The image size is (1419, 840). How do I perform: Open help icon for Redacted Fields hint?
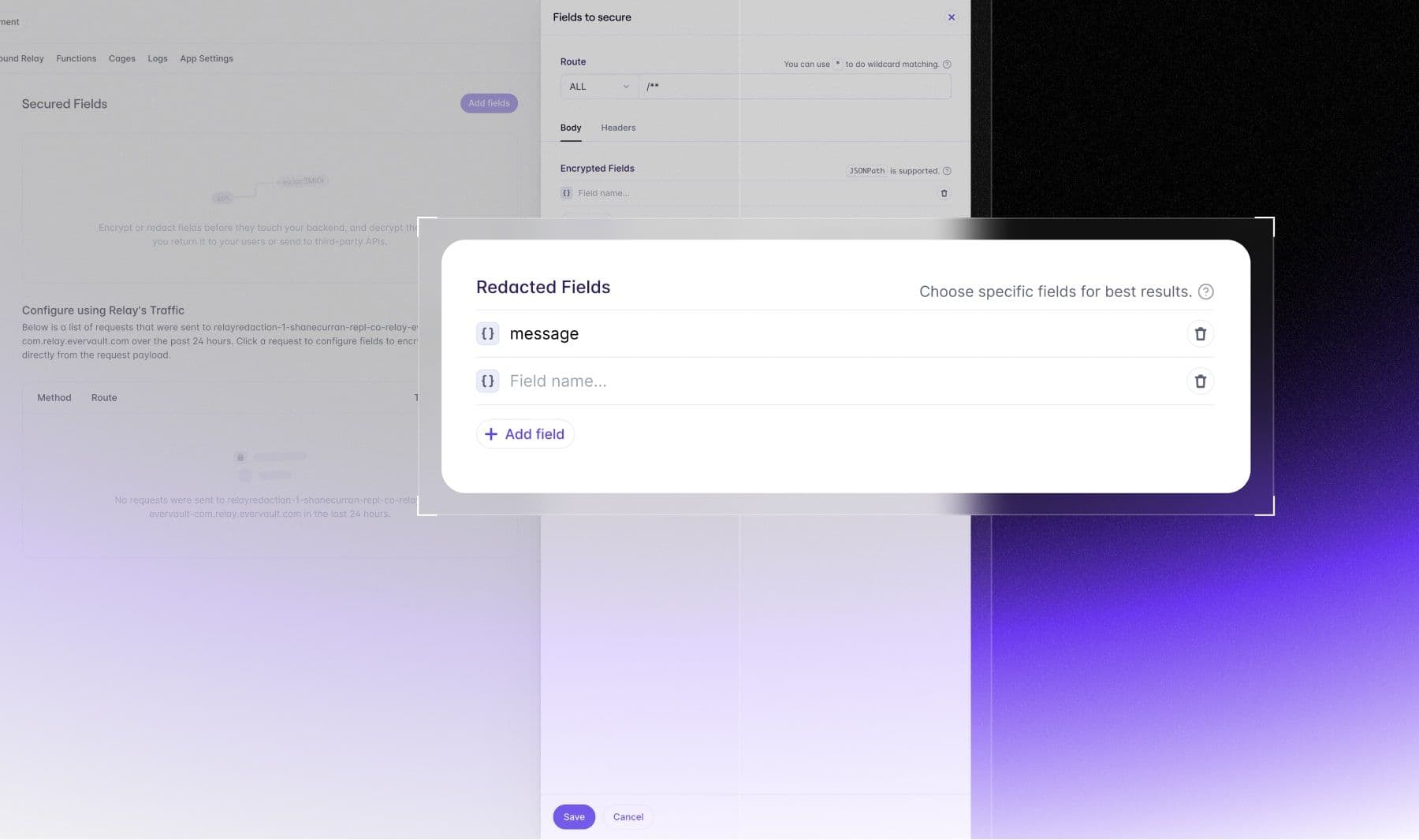coord(1205,292)
